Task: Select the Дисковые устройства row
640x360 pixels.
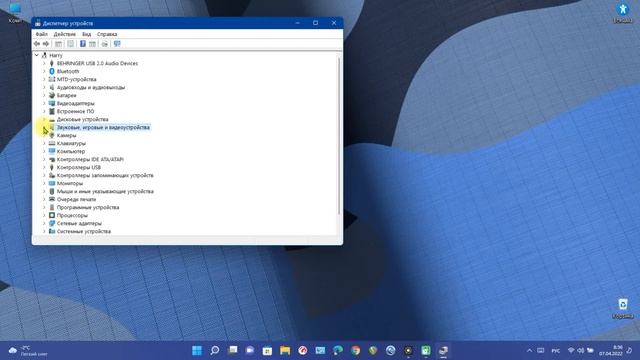Action: [x=82, y=119]
